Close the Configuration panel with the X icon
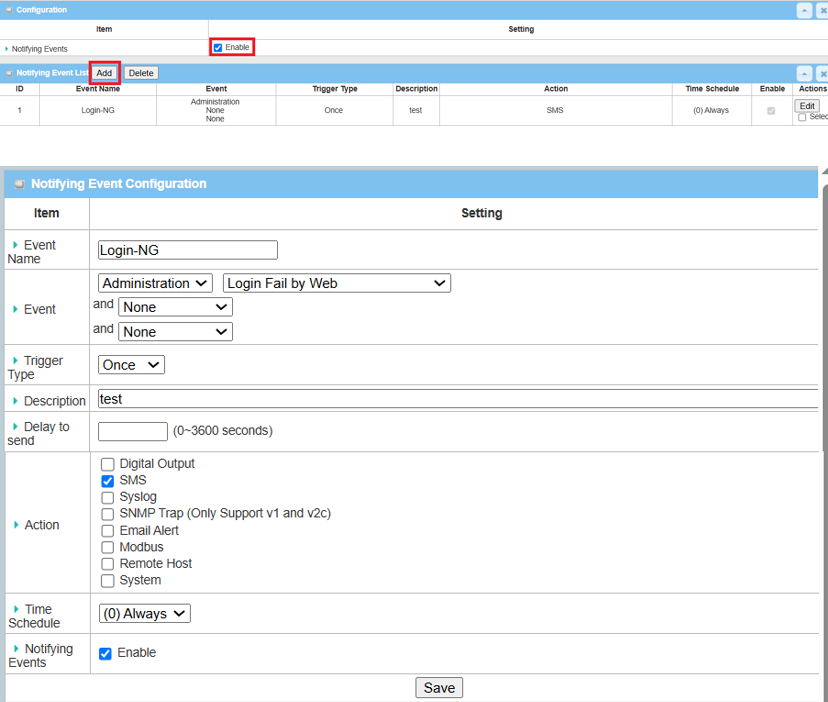 point(822,10)
